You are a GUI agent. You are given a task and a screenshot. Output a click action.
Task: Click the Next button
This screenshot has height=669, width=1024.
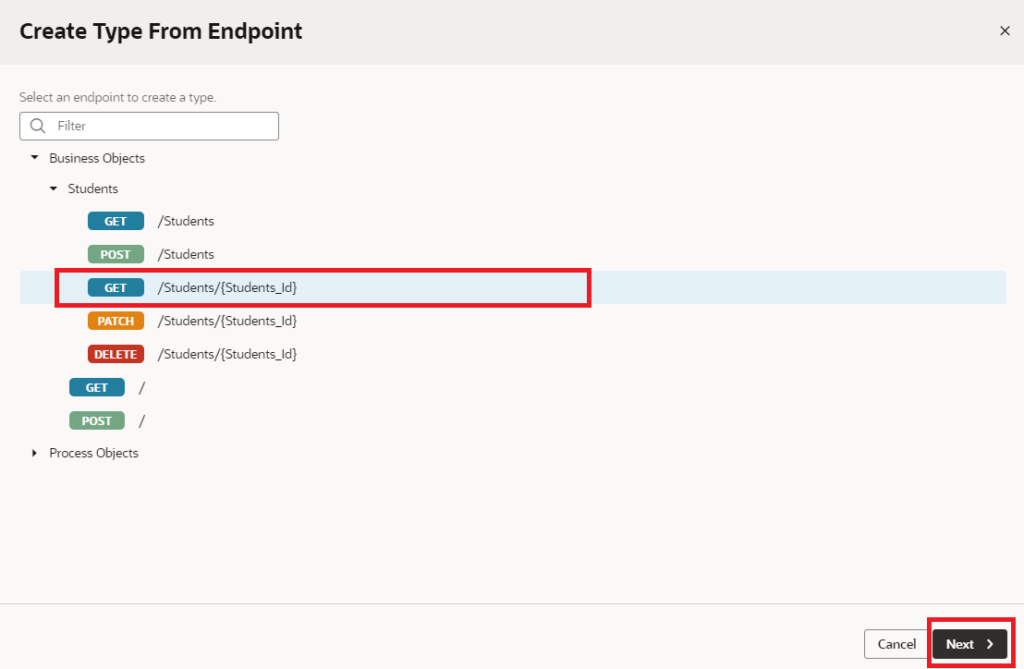coord(969,644)
